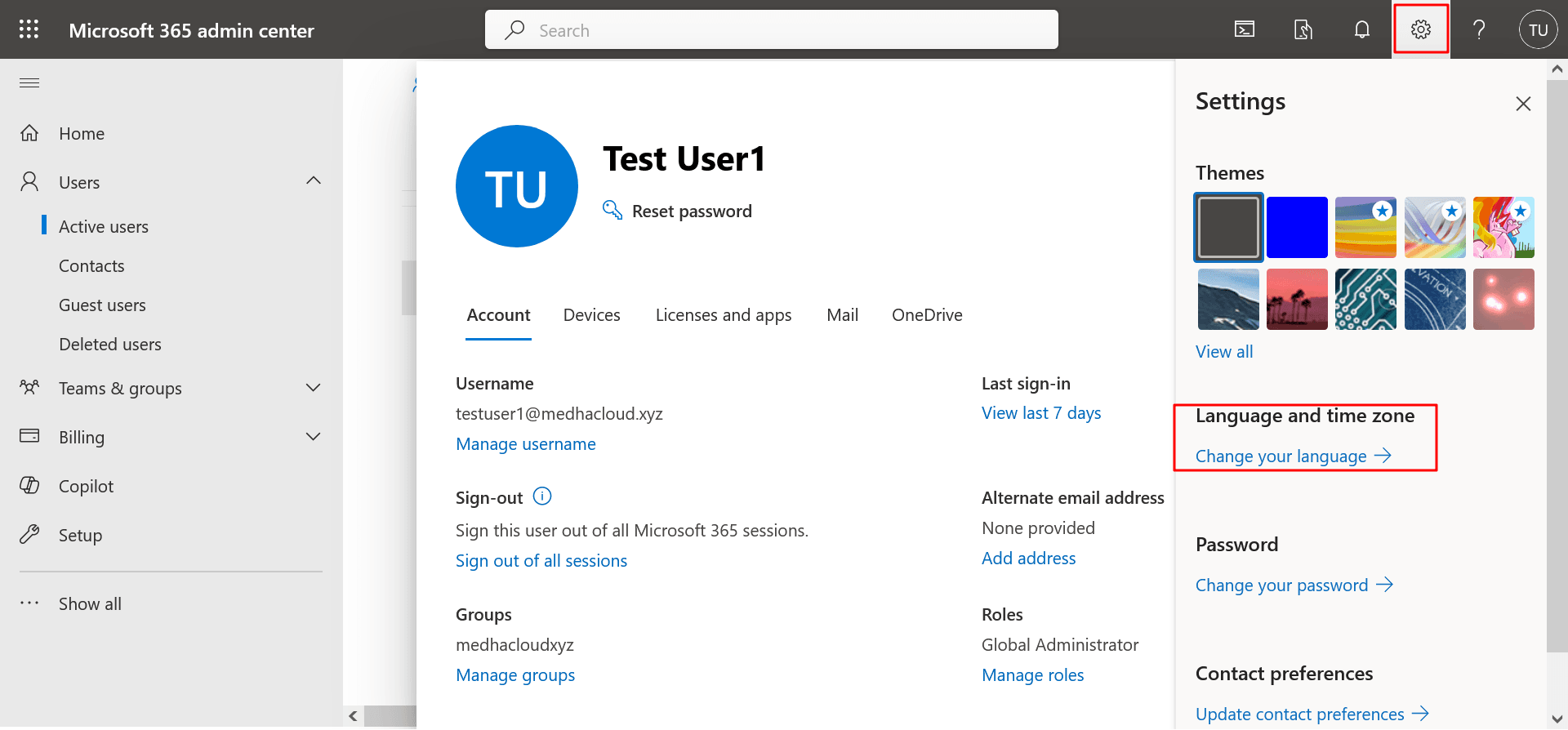Select the solid blue theme swatch

coord(1297,227)
